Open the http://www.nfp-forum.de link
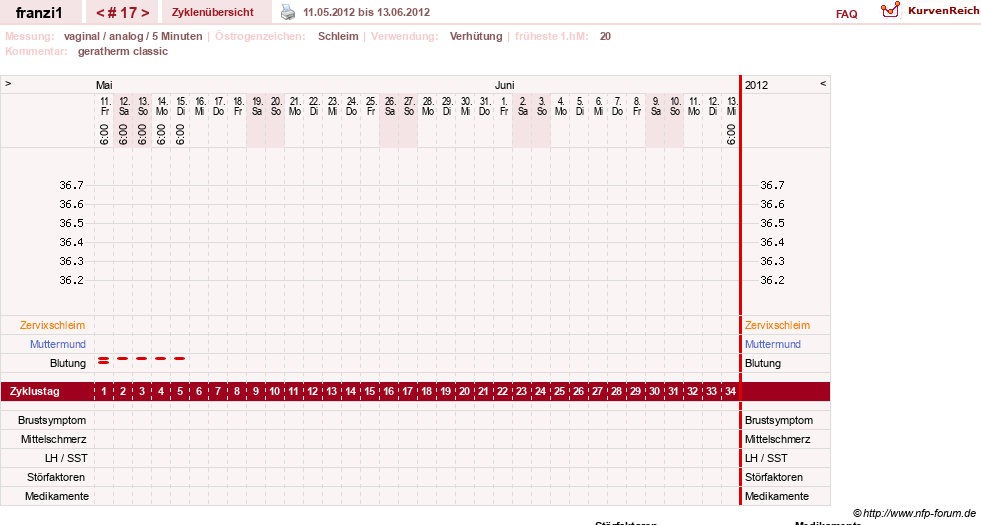 (x=920, y=513)
